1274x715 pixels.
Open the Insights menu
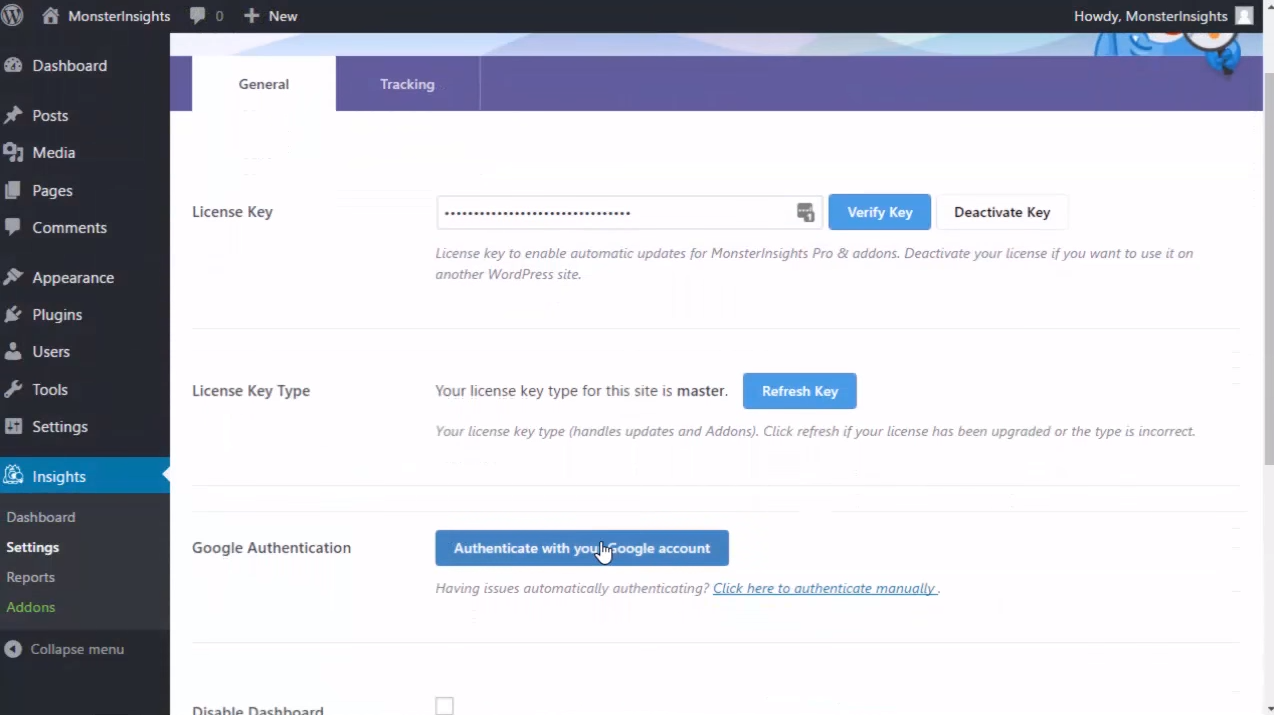click(85, 476)
